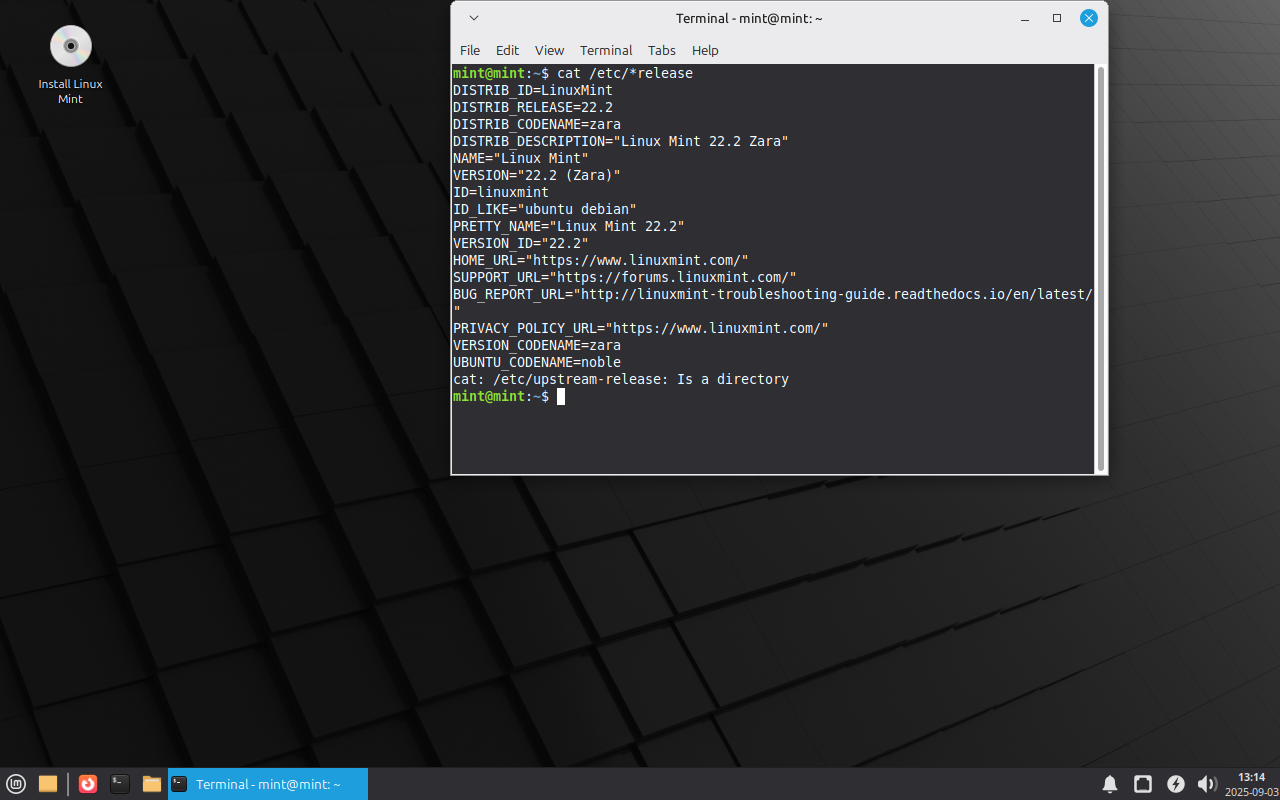Click the DISTRIB_RELEASE=22.2 line
Viewport: 1280px width, 800px height.
(x=533, y=107)
